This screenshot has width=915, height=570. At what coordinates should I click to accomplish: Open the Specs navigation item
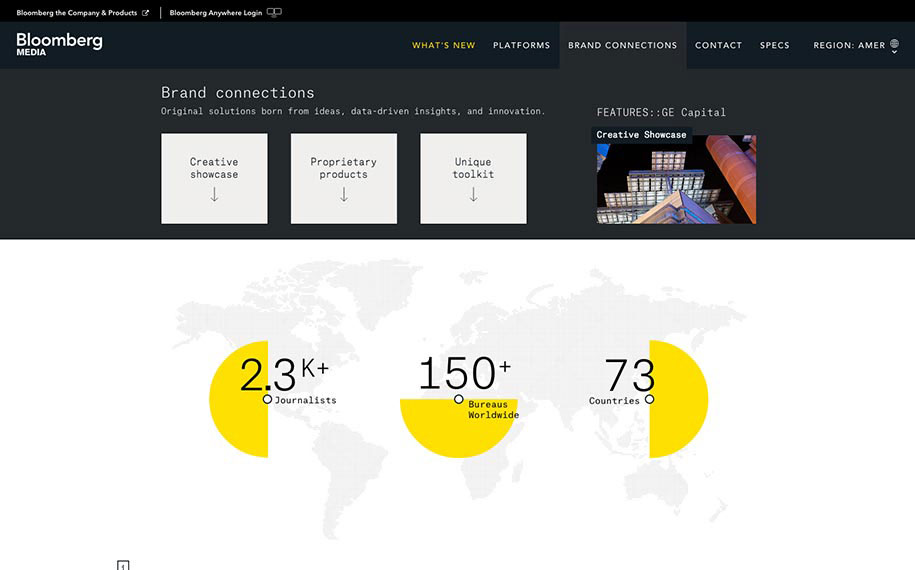[x=774, y=45]
